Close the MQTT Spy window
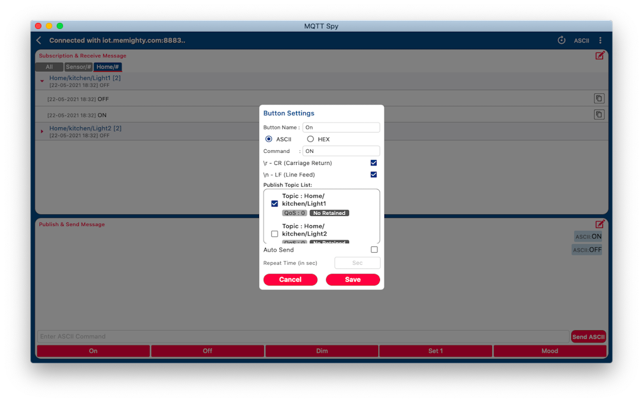This screenshot has width=643, height=402. click(x=38, y=26)
